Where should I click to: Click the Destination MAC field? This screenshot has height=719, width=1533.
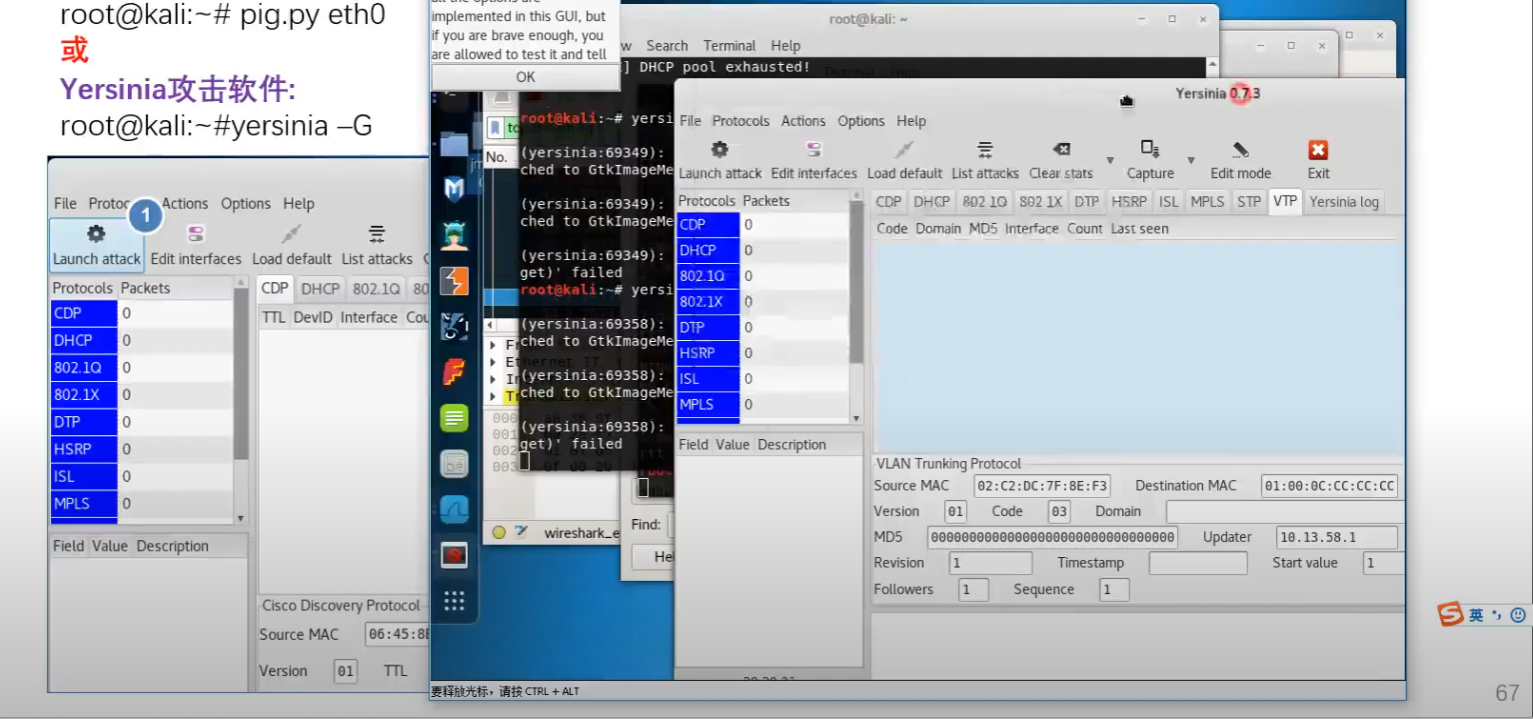(x=1329, y=486)
